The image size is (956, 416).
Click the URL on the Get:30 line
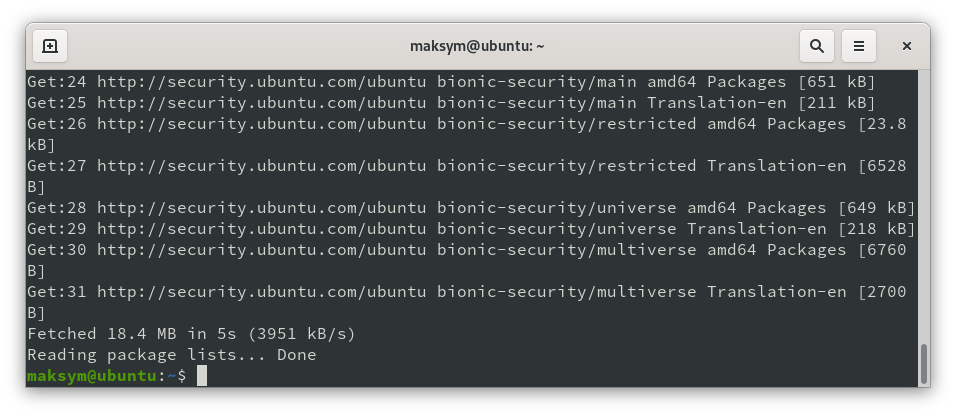(262, 250)
